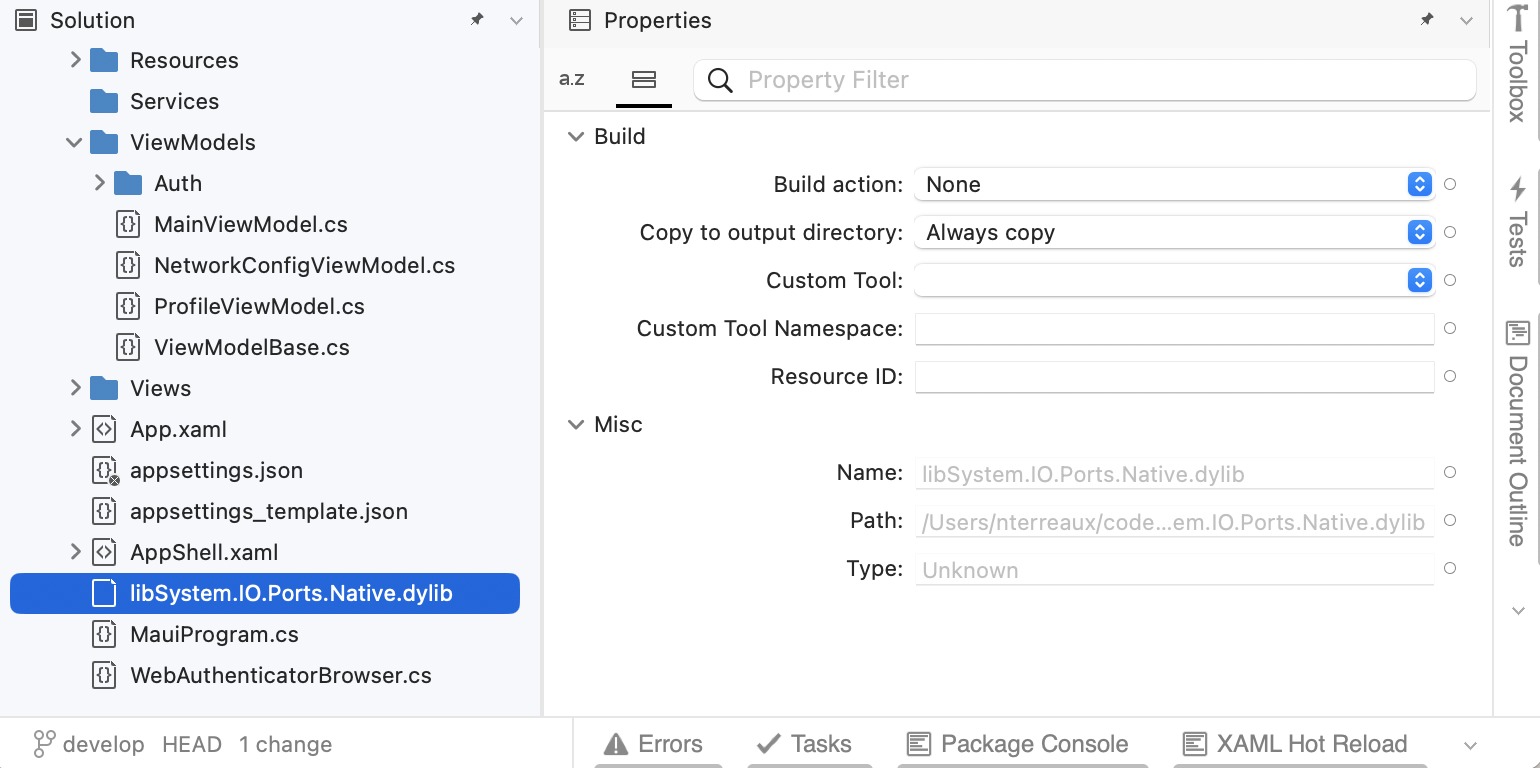Click the alphabetical sort icon in Properties
The height and width of the screenshot is (768, 1540).
point(571,79)
